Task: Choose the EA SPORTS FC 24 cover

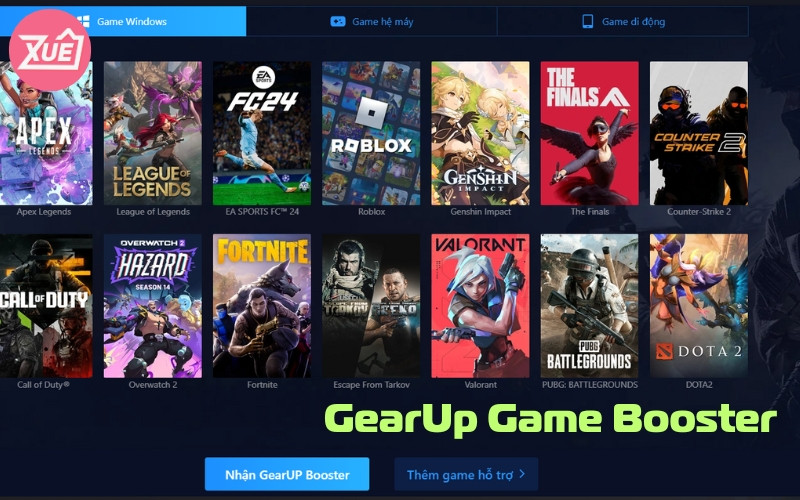Action: [x=262, y=133]
